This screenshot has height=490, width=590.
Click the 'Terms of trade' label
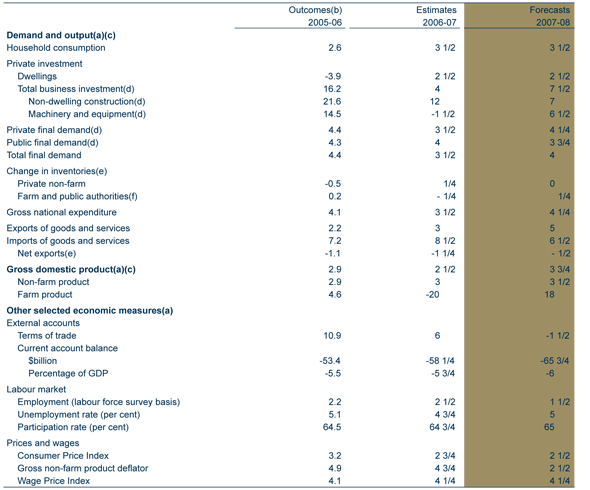[x=47, y=336]
